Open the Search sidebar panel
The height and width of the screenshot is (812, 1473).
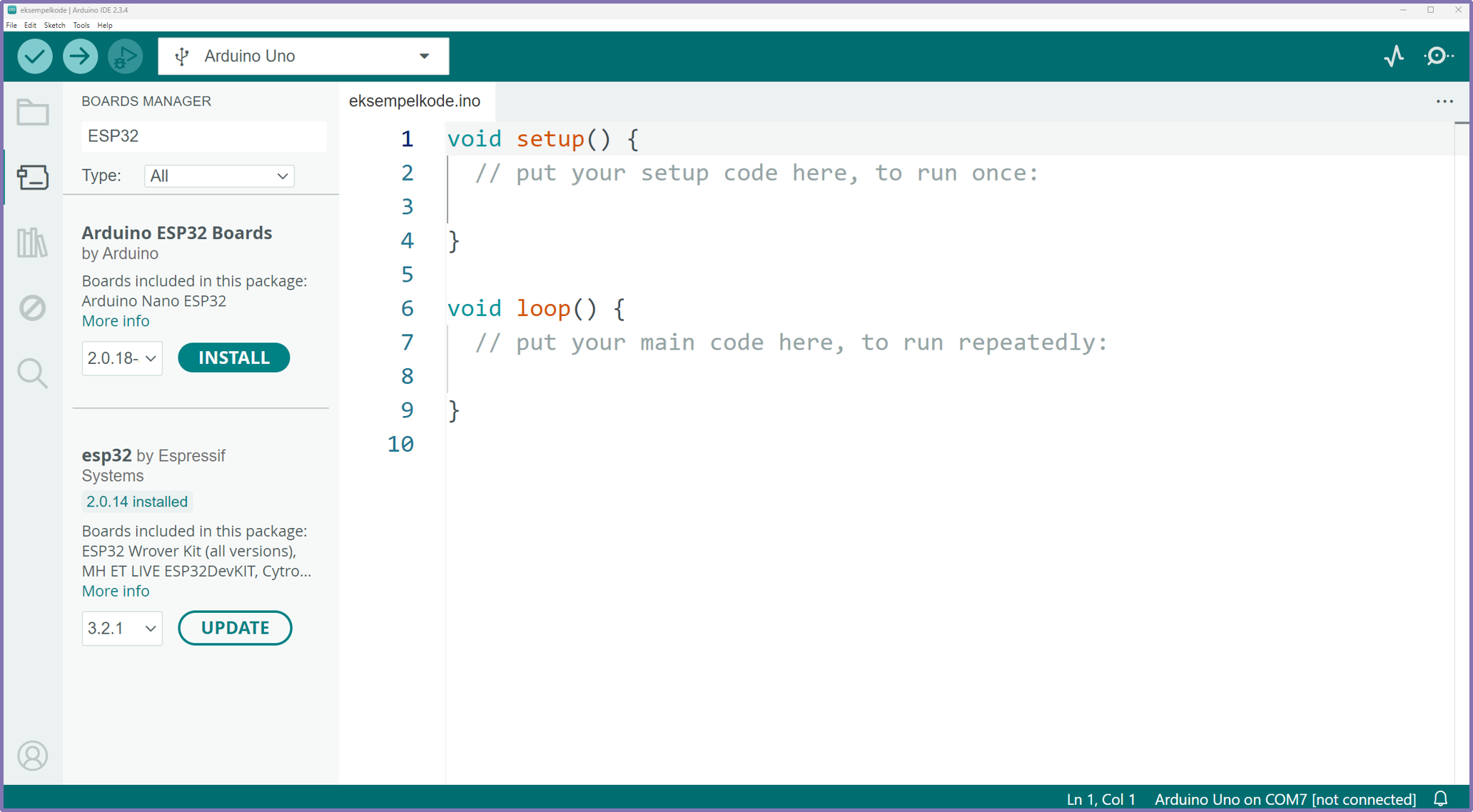pos(33,373)
